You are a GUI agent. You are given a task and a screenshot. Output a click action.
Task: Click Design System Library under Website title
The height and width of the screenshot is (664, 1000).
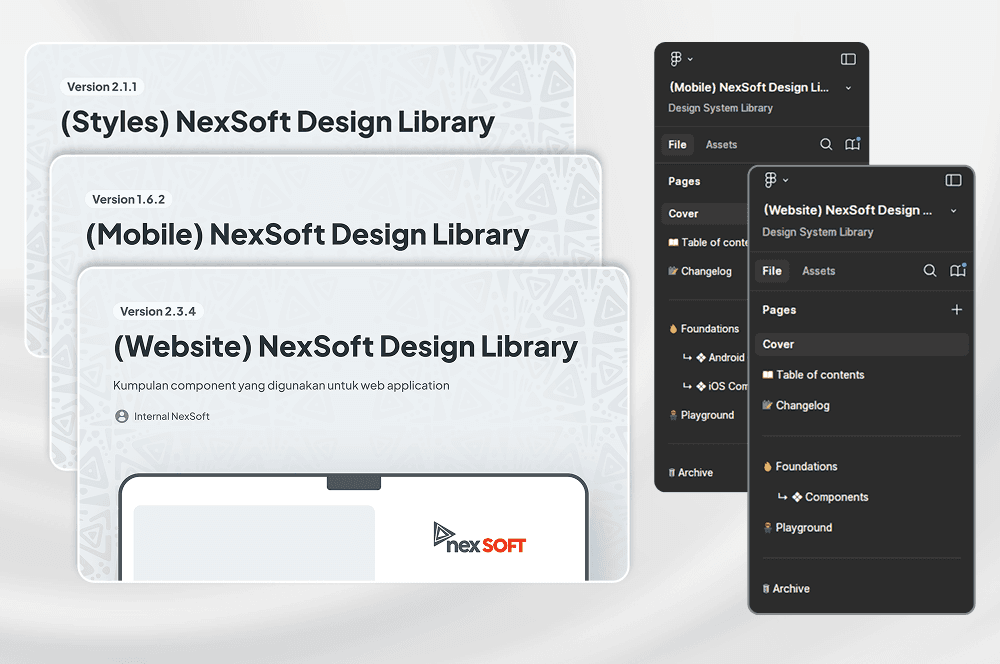(818, 232)
